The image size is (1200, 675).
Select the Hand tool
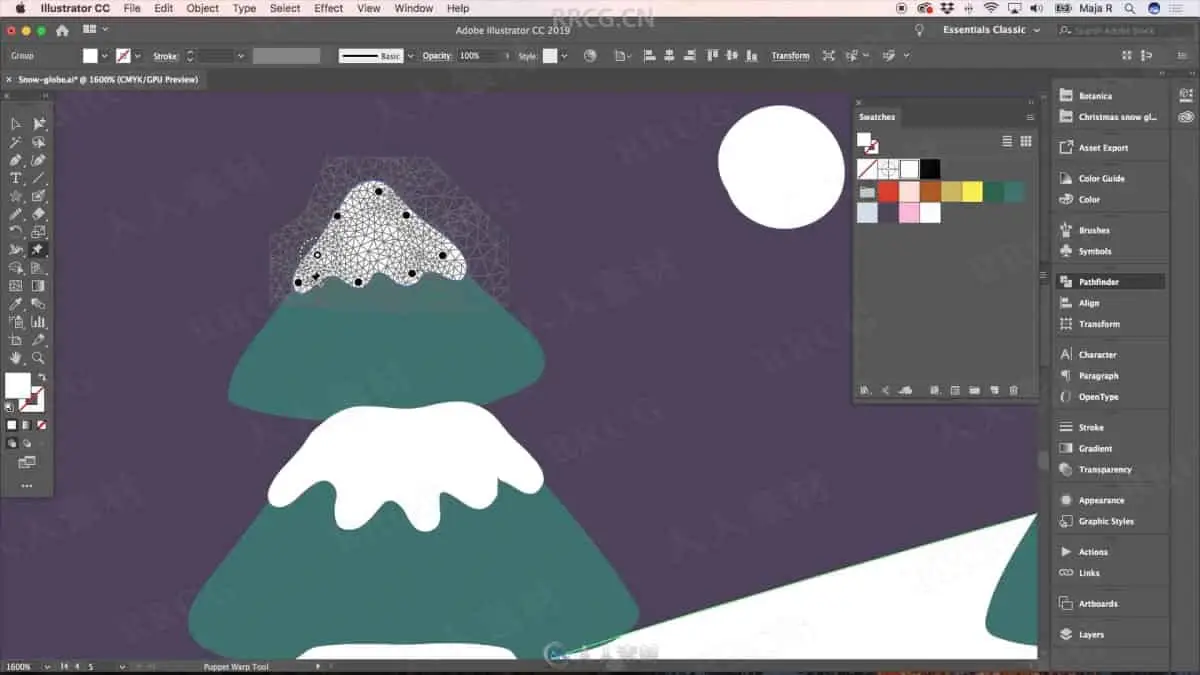(x=16, y=358)
